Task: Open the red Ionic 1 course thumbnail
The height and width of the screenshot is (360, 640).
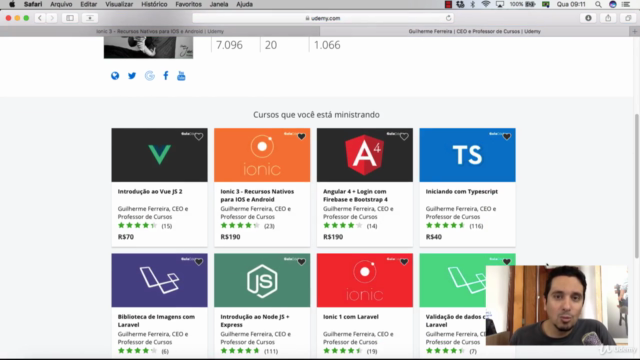Action: click(x=364, y=280)
